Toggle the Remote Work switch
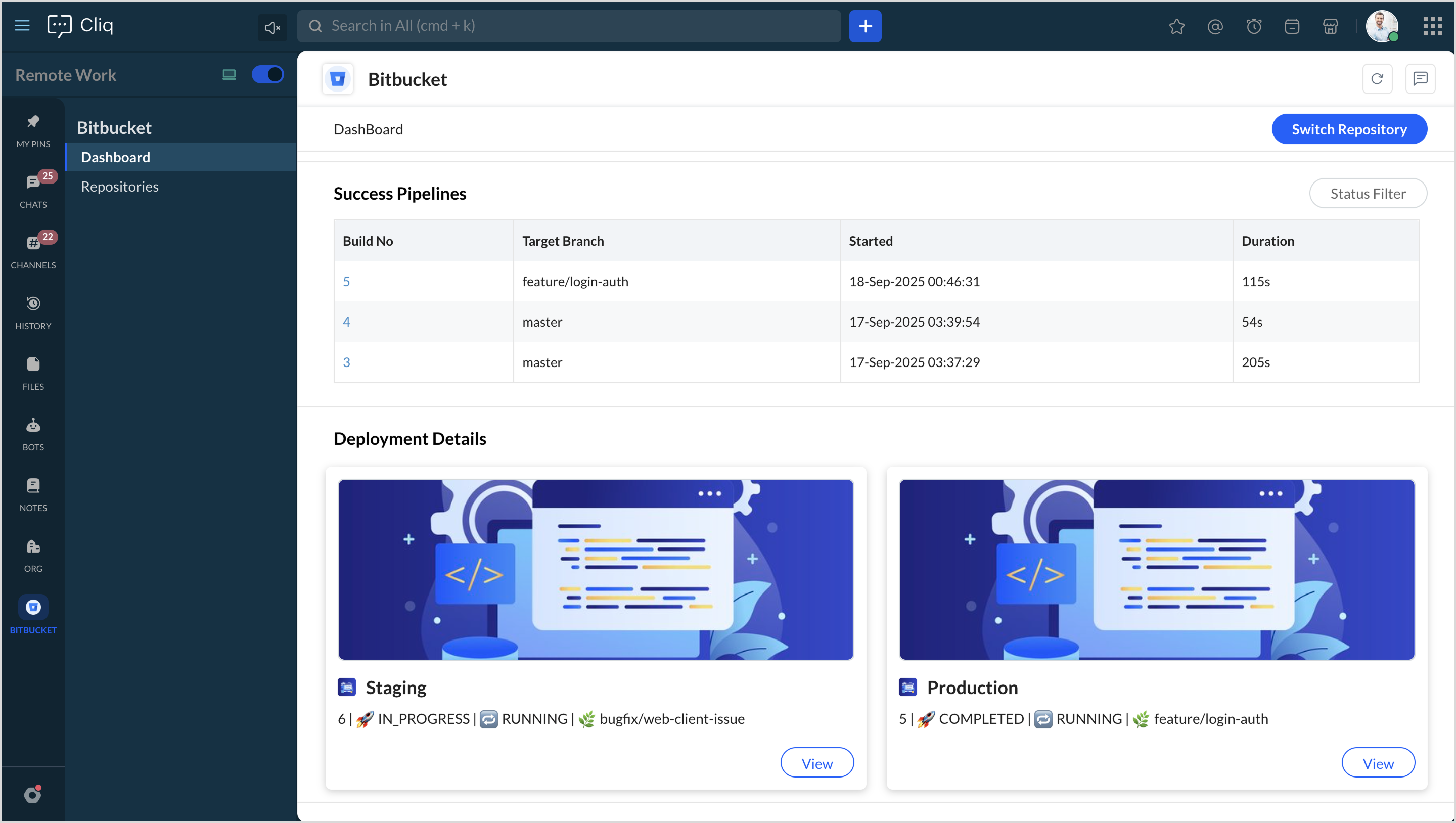The height and width of the screenshot is (823, 1456). [x=267, y=75]
